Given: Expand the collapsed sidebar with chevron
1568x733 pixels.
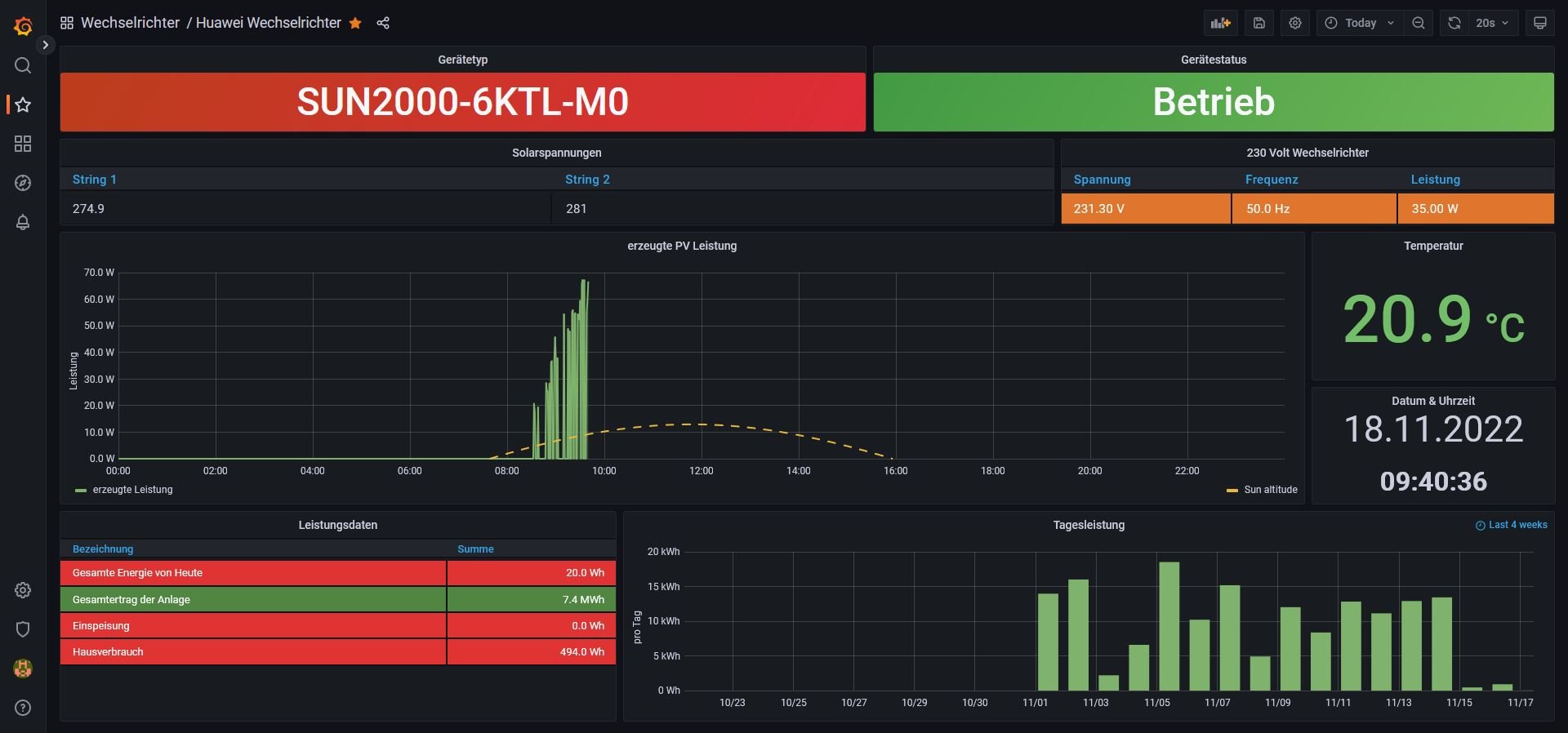Looking at the screenshot, I should [46, 45].
